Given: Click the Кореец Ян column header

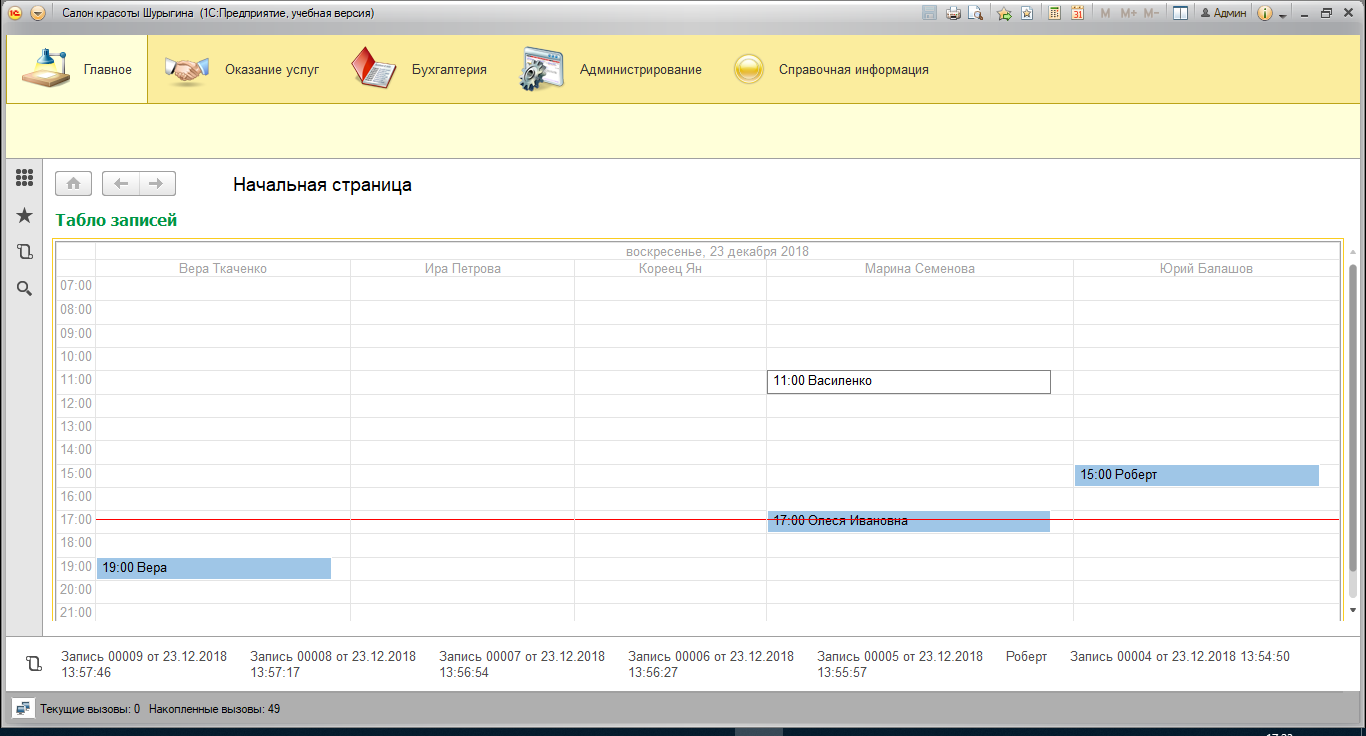Looking at the screenshot, I should pos(670,268).
